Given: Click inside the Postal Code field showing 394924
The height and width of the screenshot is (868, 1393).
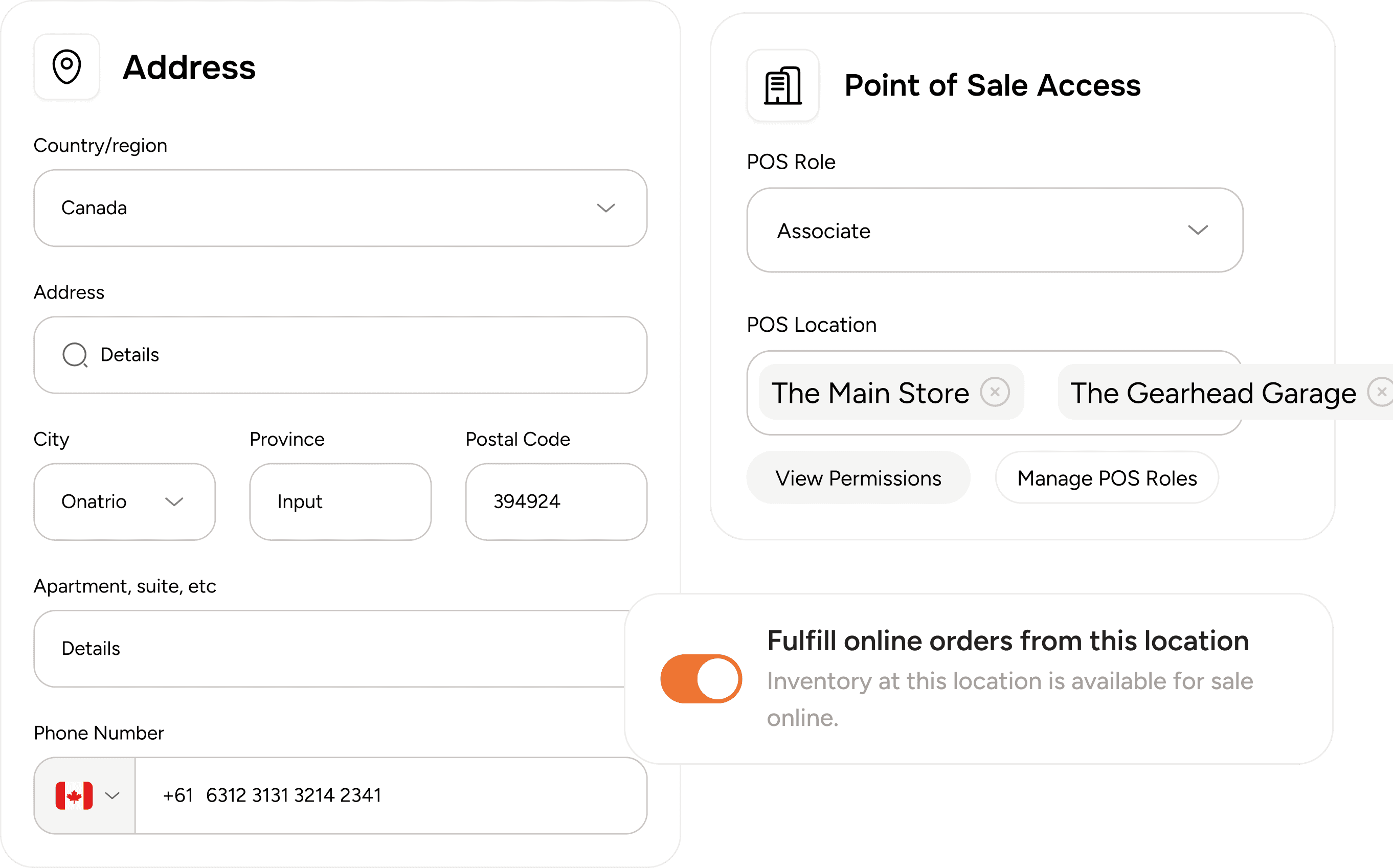Looking at the screenshot, I should tap(556, 502).
